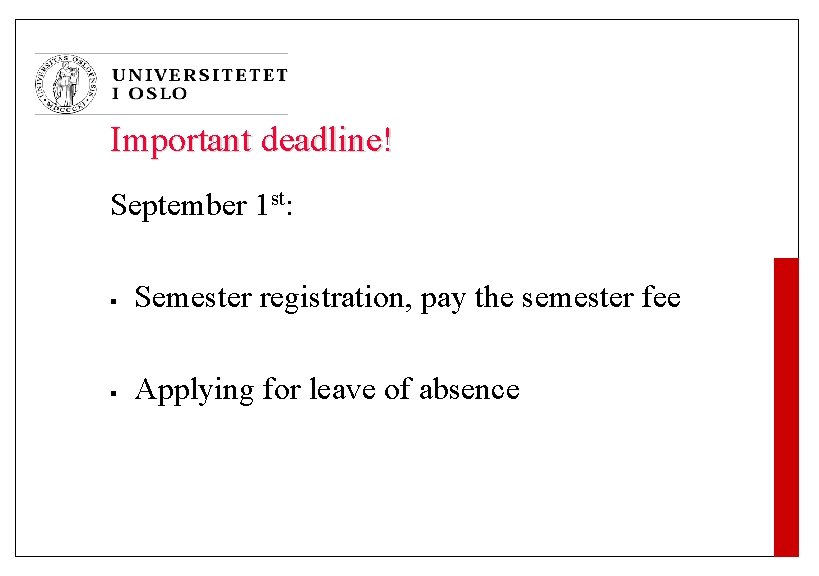This screenshot has height=576, width=819.
Task: Click the superscript 'st' after the 1
Action: [x=278, y=198]
